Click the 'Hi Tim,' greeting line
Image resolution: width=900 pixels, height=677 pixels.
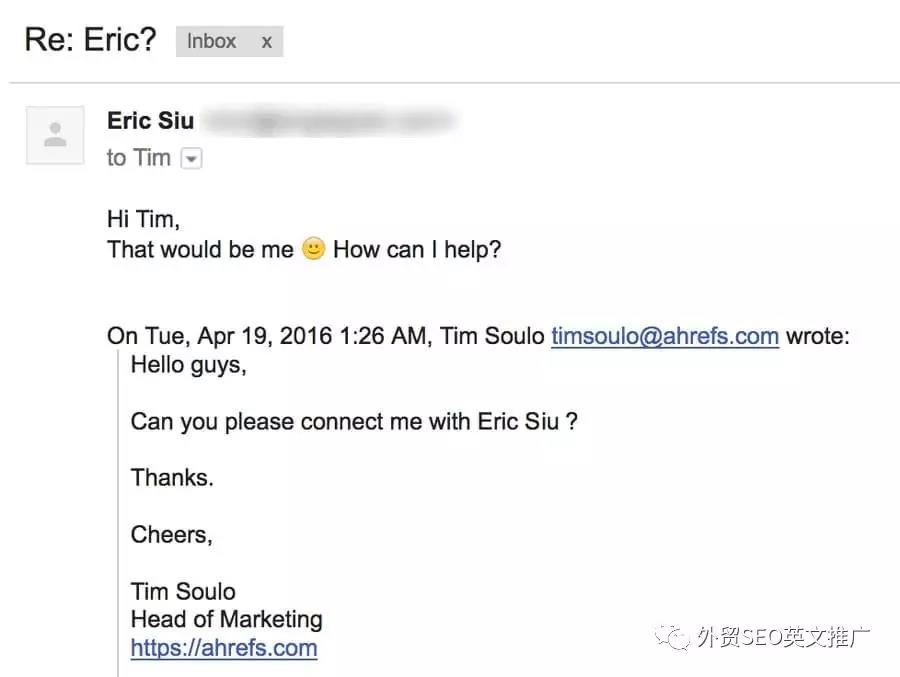tap(143, 219)
